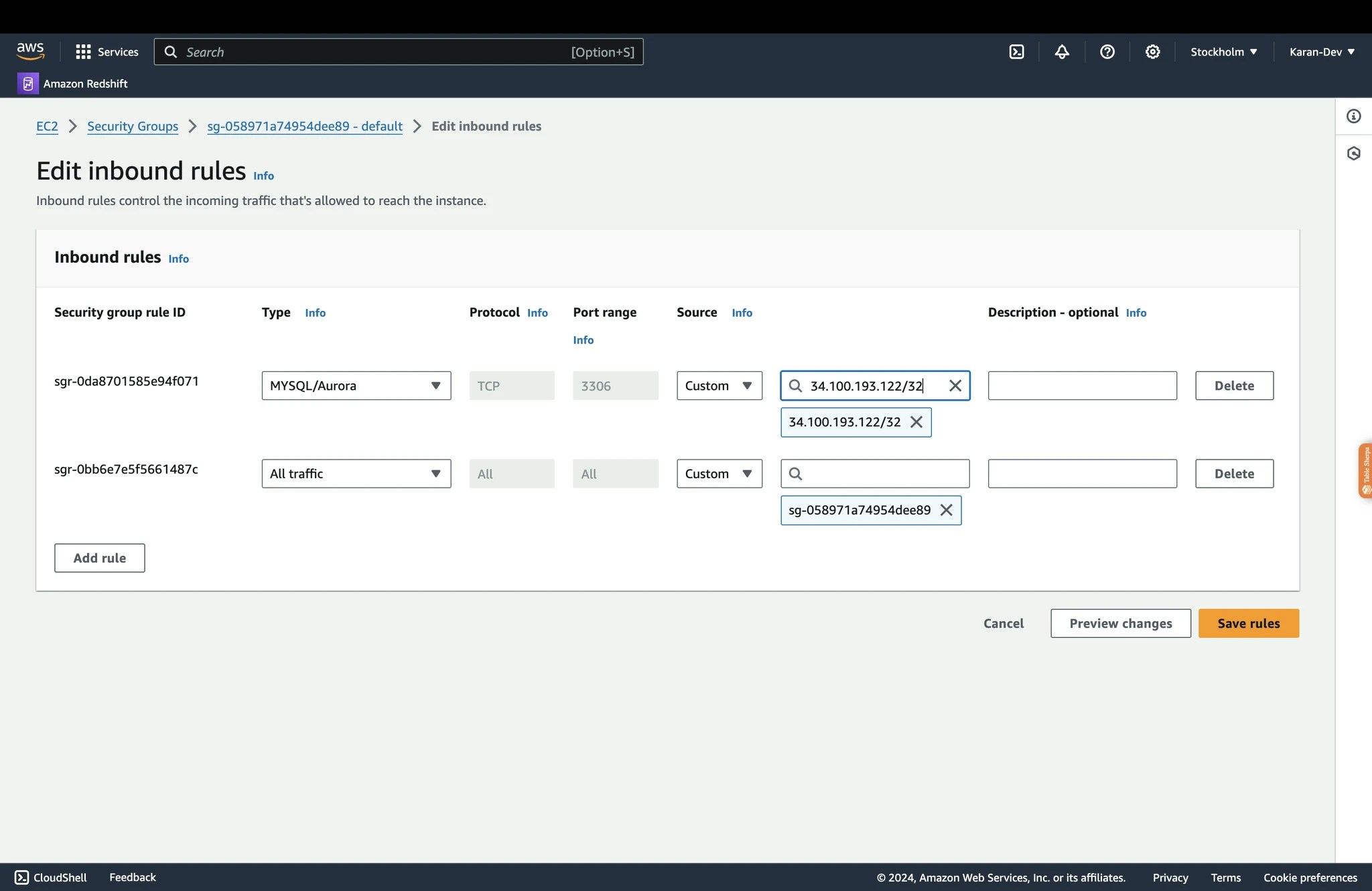
Task: Click the Add rule button
Action: tap(99, 558)
